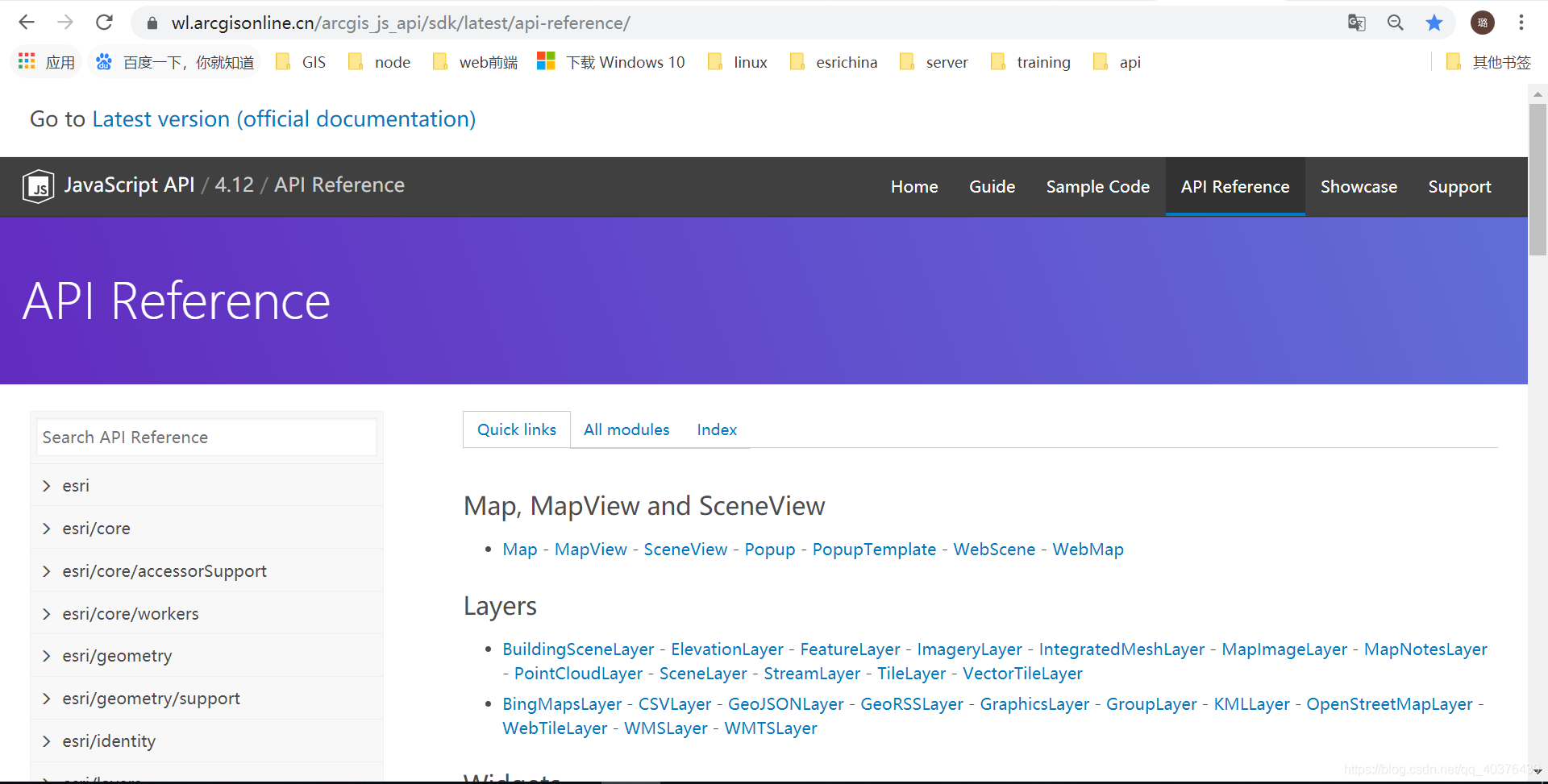
Task: Select the API Reference nav item
Action: click(x=1235, y=186)
